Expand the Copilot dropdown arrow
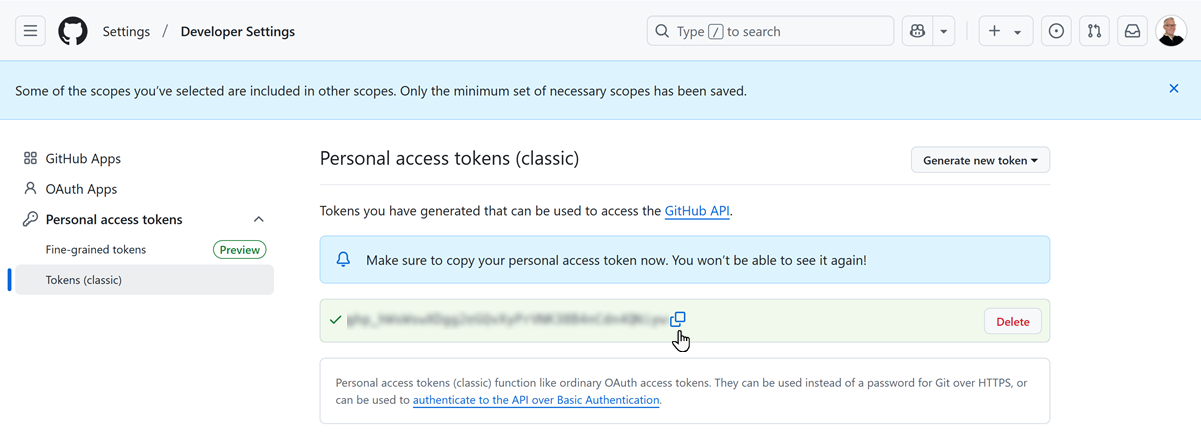 (943, 31)
